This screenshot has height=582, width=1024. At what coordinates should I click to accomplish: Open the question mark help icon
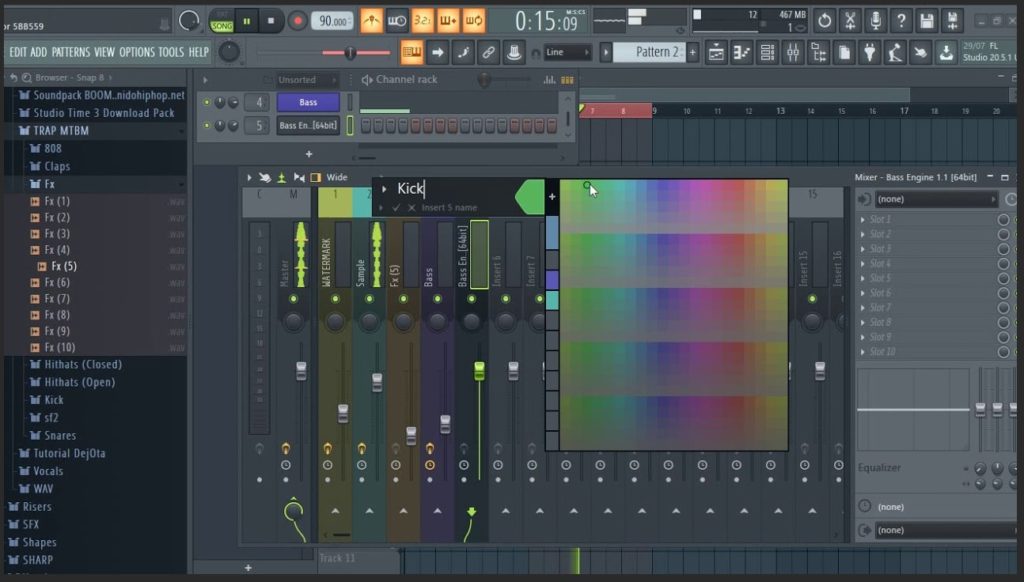(901, 21)
